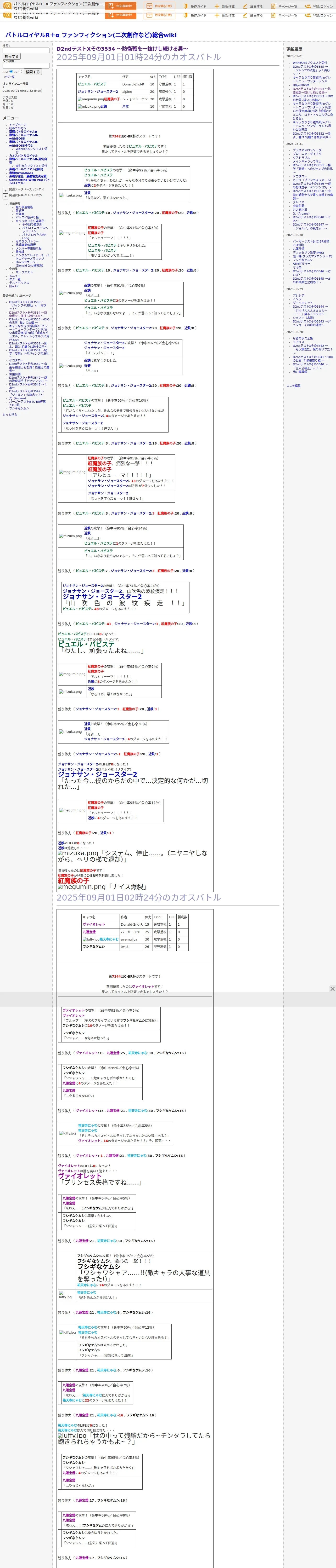Open プレシア history link
Image resolution: width=336 pixels, height=1568 pixels.
point(298,296)
